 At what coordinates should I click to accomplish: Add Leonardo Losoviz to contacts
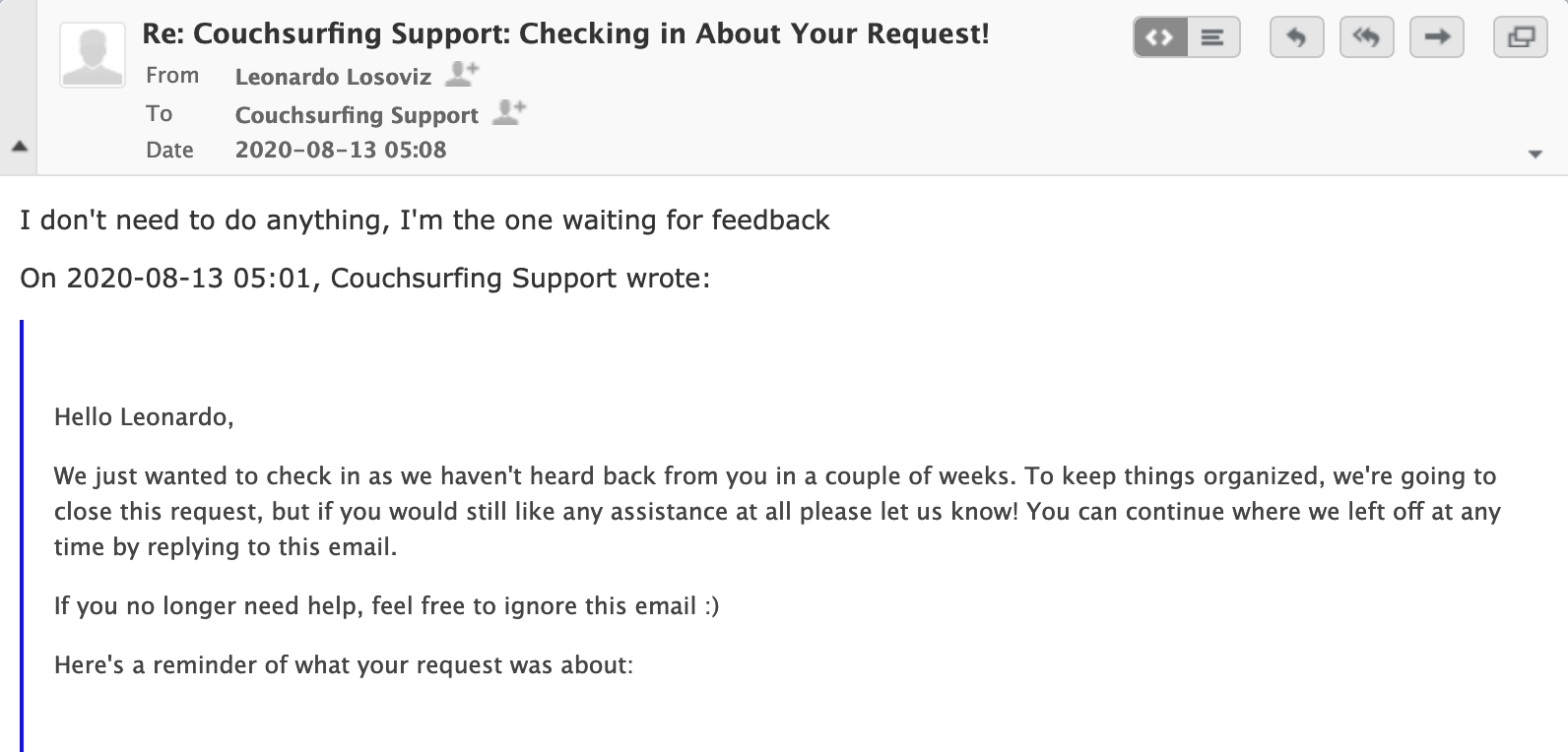tap(462, 74)
